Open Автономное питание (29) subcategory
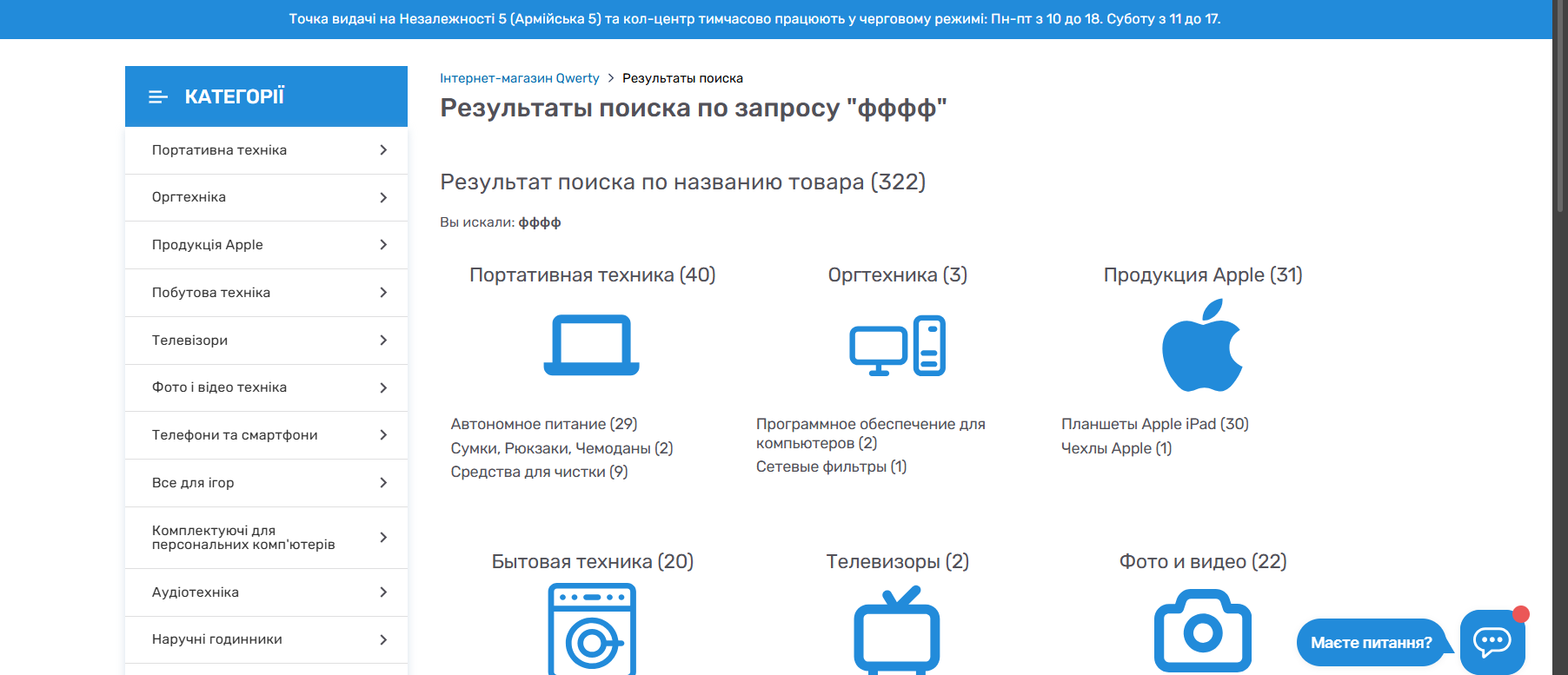 pos(543,424)
